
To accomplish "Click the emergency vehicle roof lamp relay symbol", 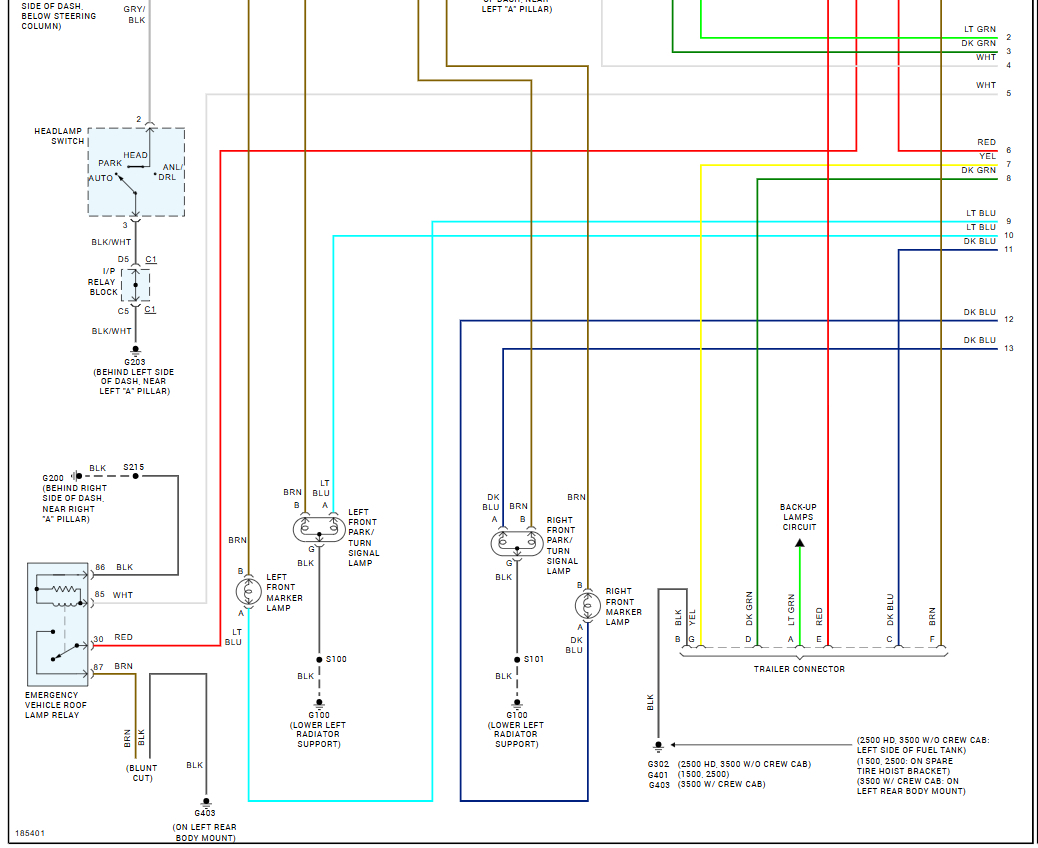I will [x=58, y=624].
